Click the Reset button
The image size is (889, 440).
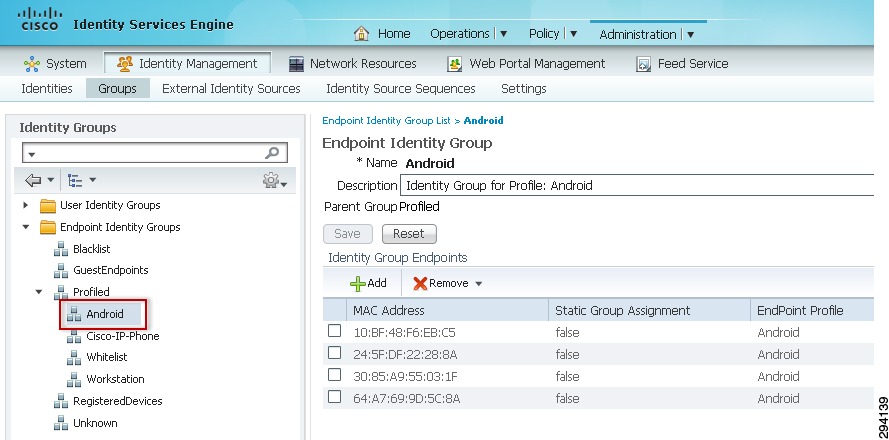tap(409, 234)
